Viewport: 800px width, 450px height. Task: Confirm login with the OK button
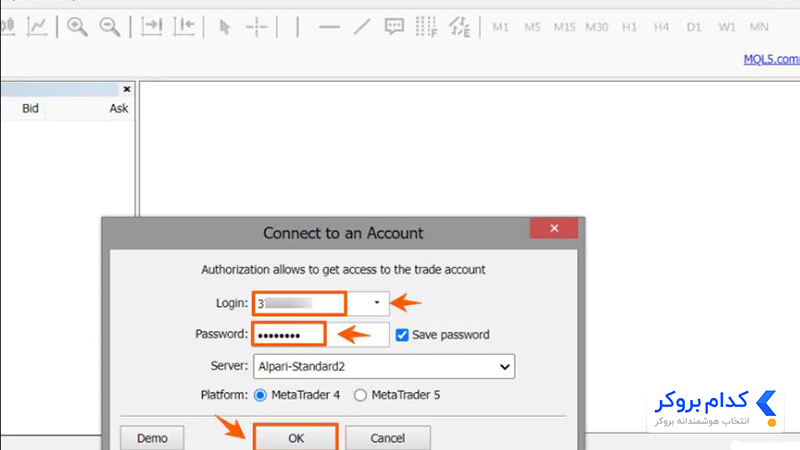coord(296,438)
